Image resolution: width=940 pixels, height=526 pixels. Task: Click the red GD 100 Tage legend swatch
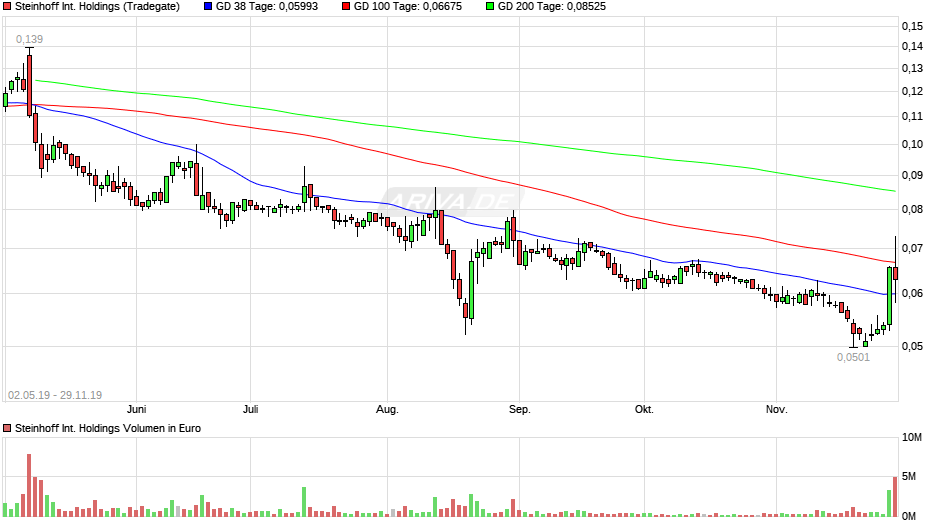click(346, 7)
